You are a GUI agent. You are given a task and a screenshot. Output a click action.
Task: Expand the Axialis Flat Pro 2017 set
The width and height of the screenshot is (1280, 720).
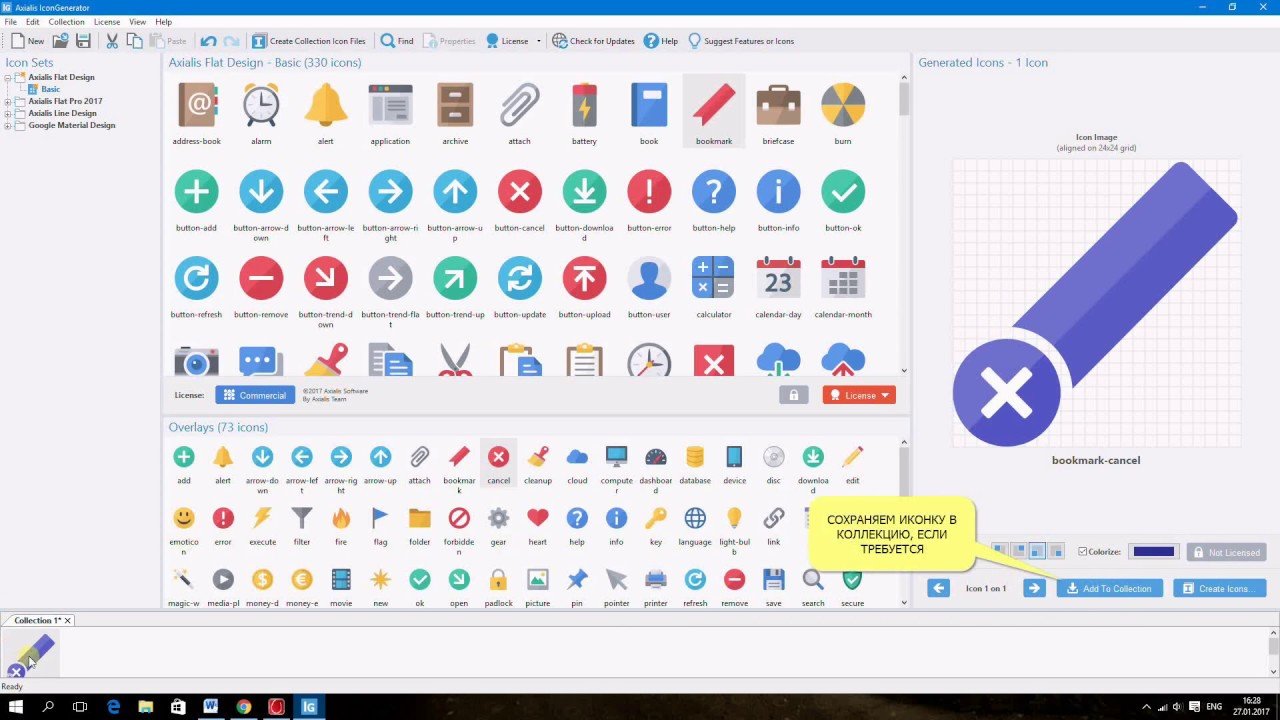coord(8,101)
